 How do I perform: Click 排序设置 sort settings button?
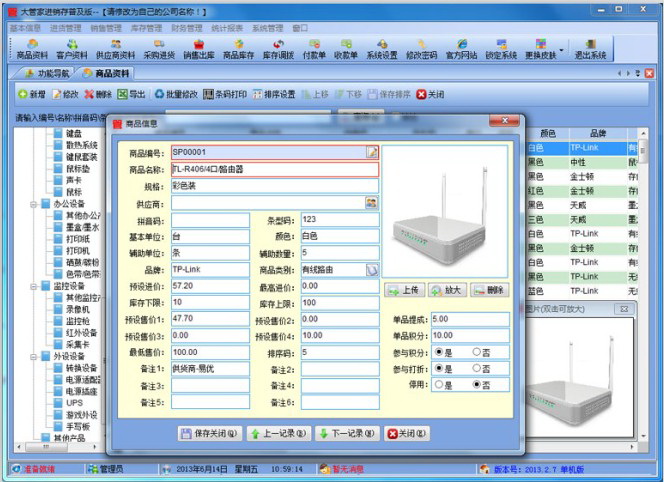pyautogui.click(x=274, y=94)
